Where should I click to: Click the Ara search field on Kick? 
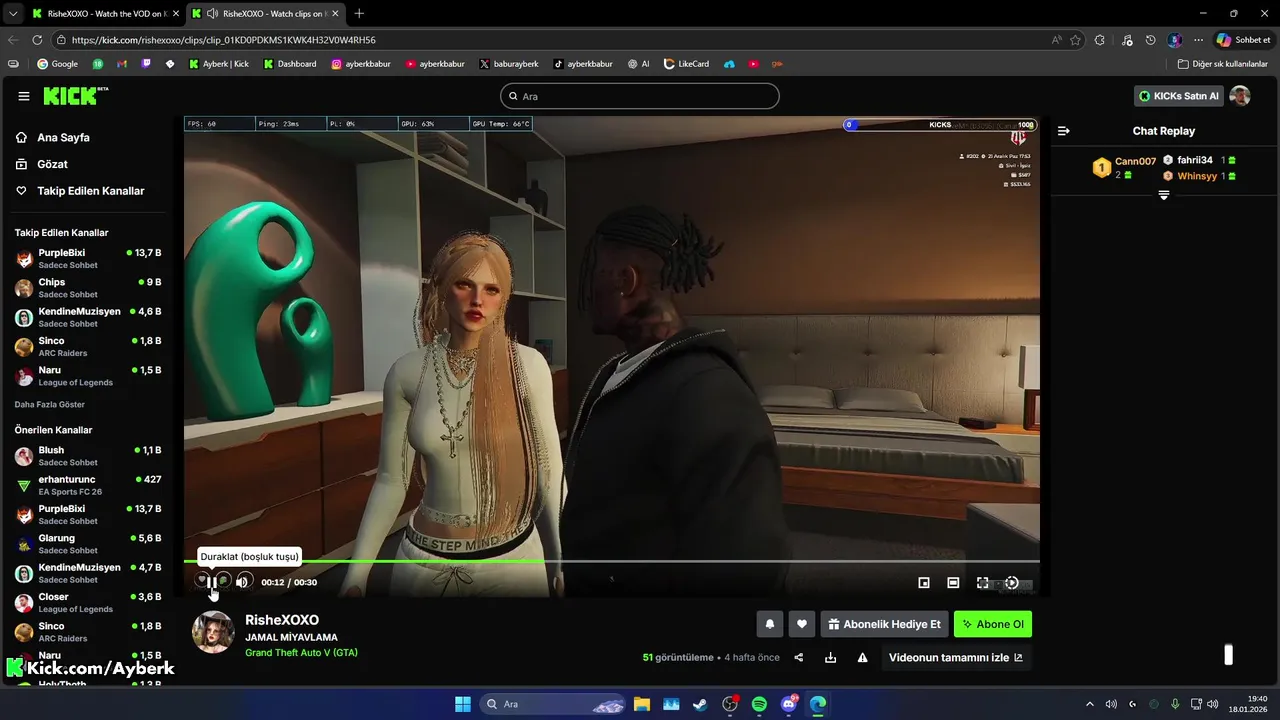pyautogui.click(x=640, y=96)
